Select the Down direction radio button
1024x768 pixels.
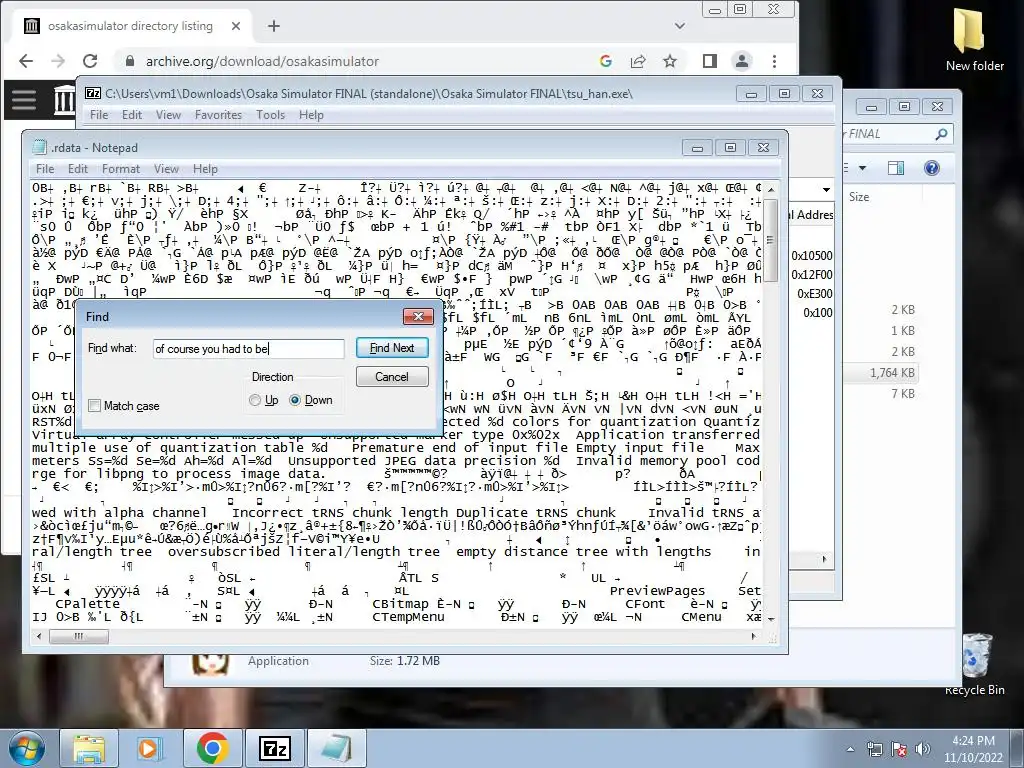tap(295, 400)
